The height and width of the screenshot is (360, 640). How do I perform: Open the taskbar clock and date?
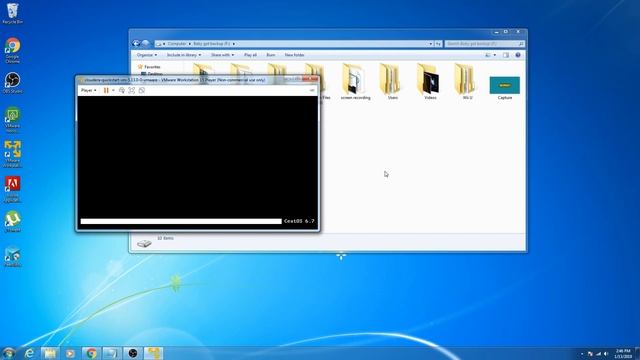click(x=623, y=353)
